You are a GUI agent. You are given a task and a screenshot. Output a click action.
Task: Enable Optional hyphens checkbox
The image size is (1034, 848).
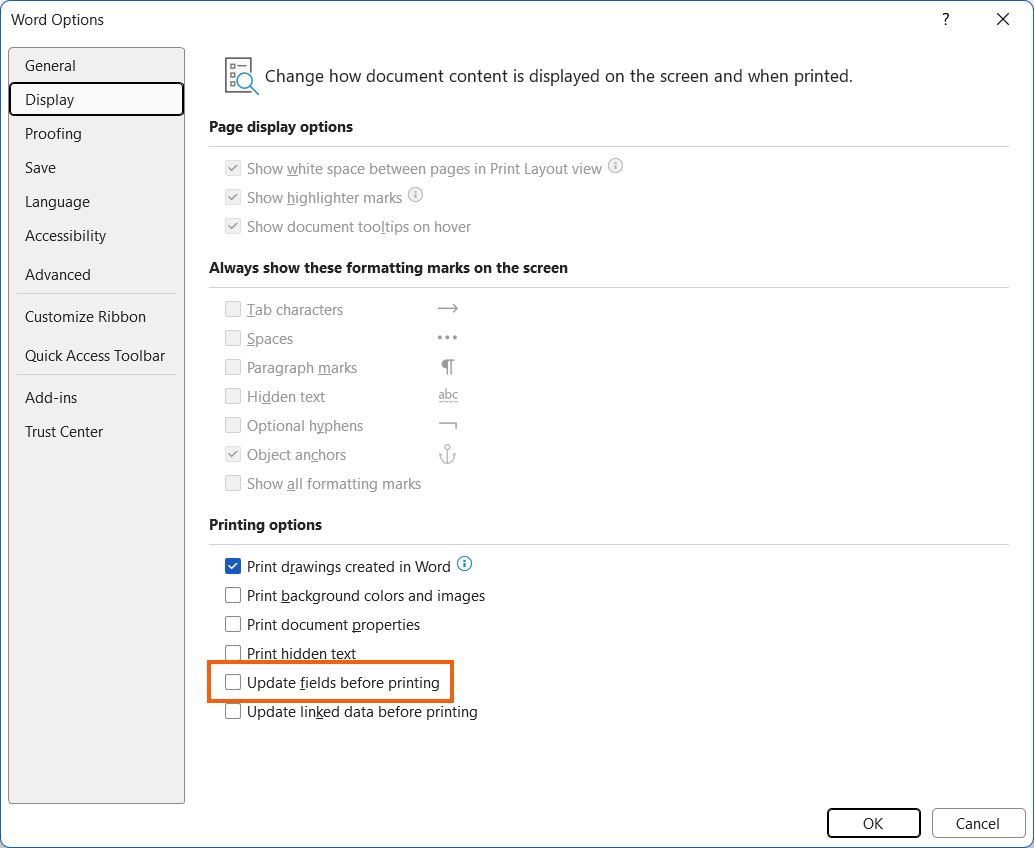[233, 425]
